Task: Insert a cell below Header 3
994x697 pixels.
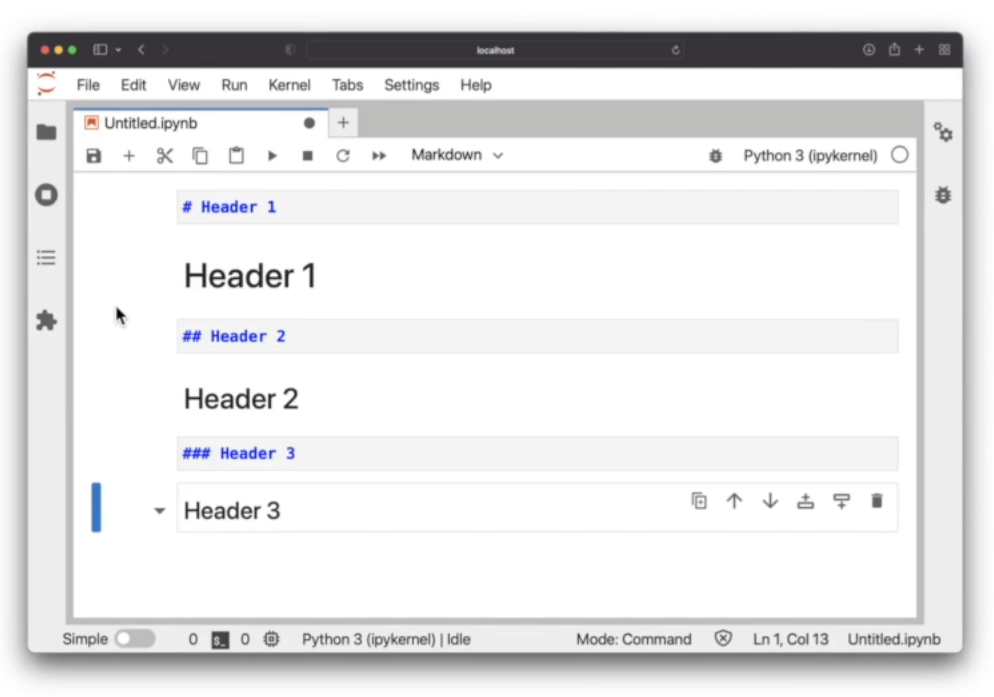Action: click(841, 501)
